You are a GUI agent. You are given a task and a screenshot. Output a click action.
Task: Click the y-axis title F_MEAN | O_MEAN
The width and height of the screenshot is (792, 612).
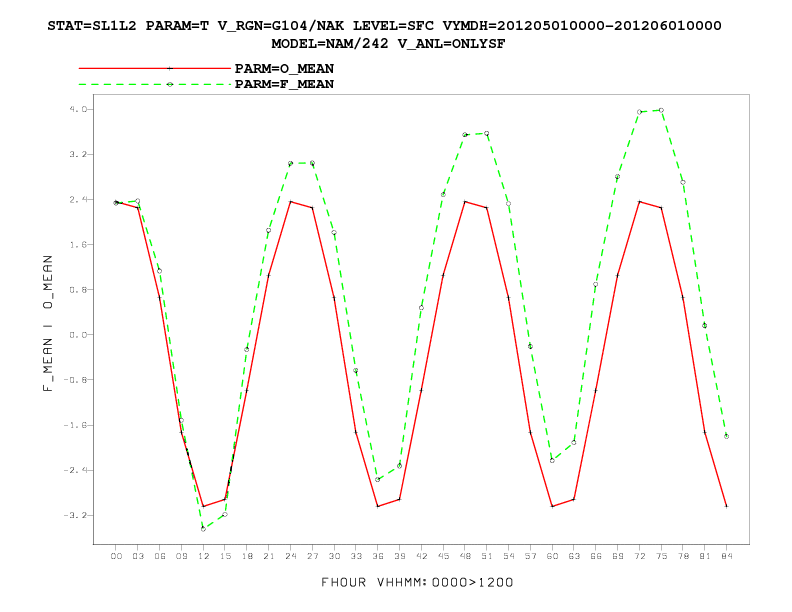48,323
